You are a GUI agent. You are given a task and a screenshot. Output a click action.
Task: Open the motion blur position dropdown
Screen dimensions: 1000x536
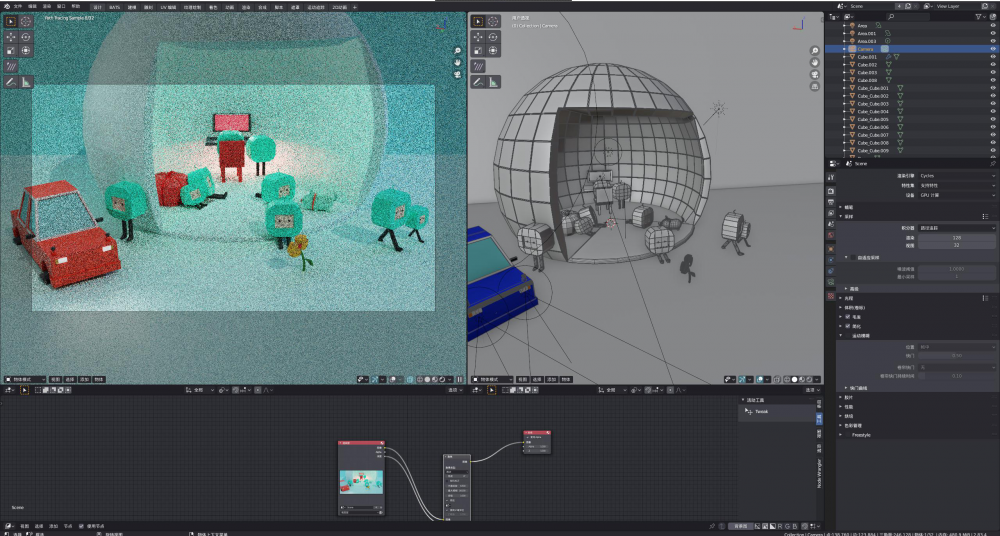pyautogui.click(x=956, y=346)
